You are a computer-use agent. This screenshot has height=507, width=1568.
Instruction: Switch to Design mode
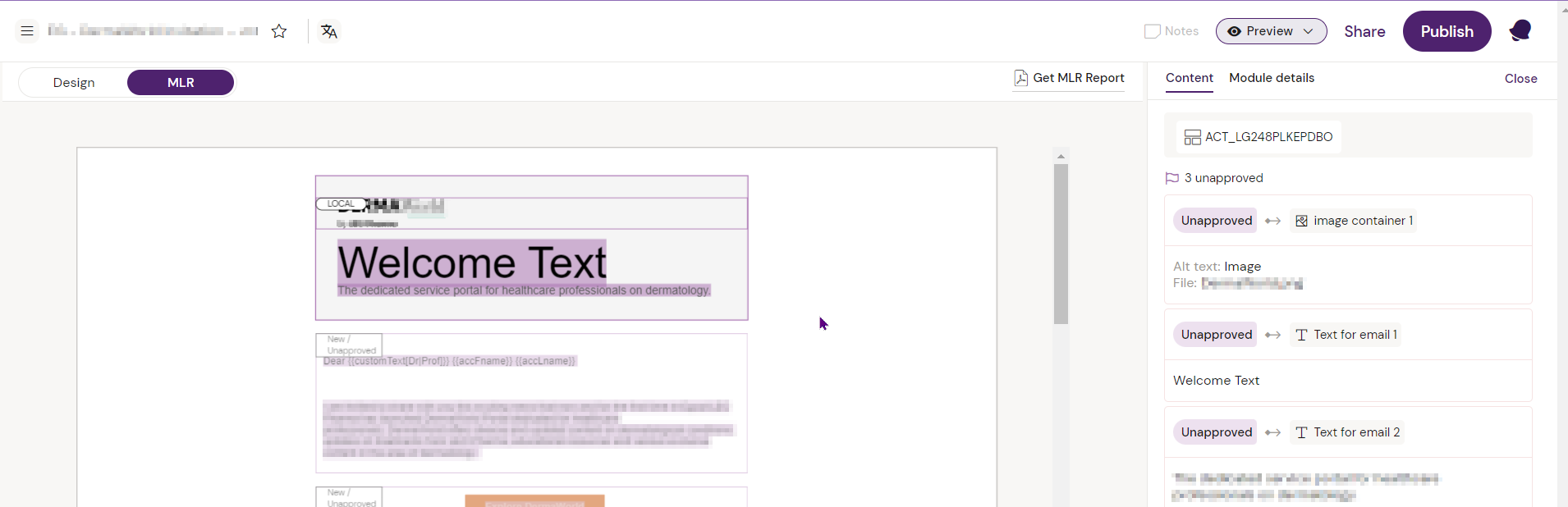click(74, 83)
